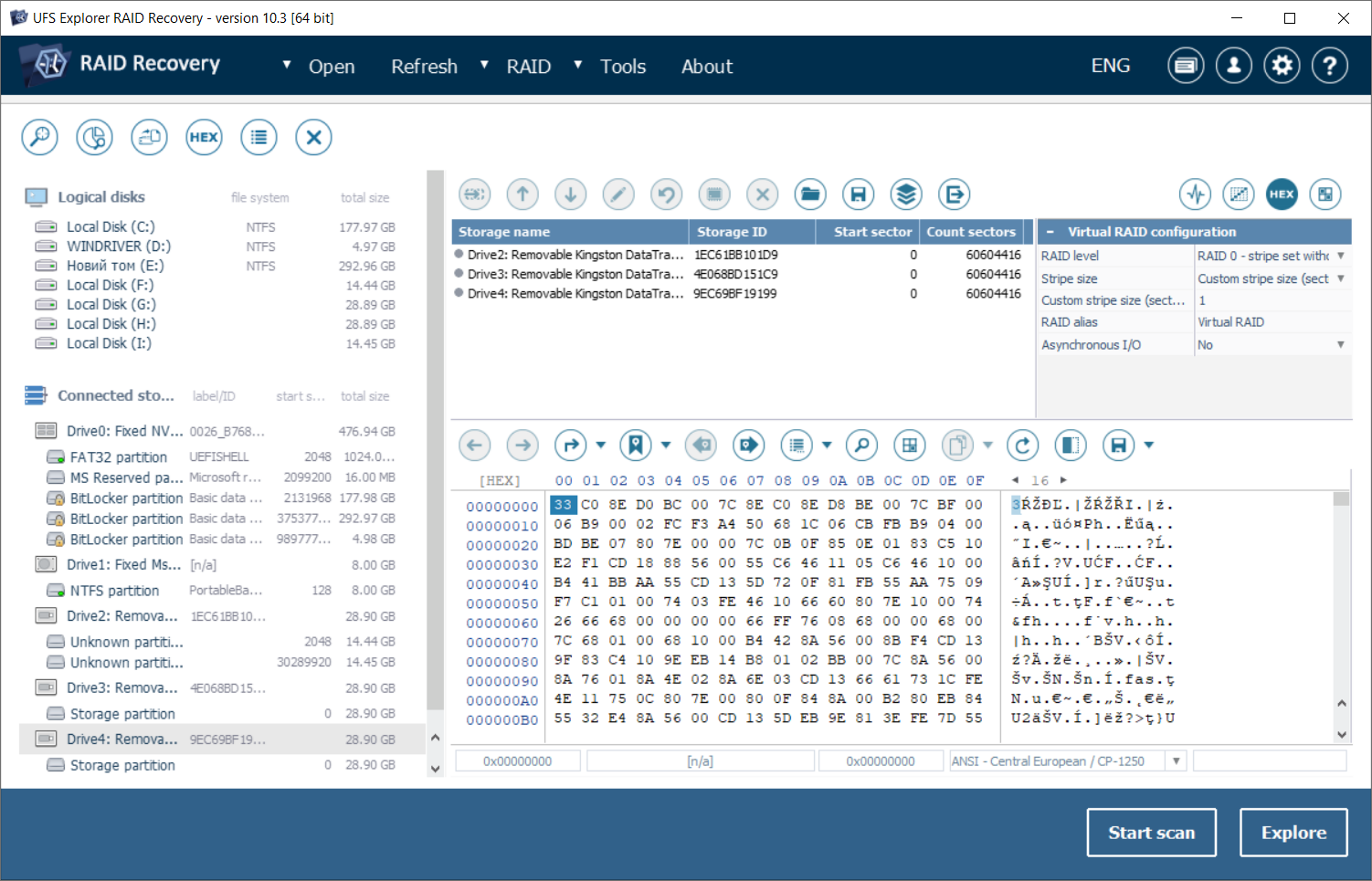Click the stacked layers icon in RAID toolbar
This screenshot has width=1372, height=881.
pyautogui.click(x=906, y=194)
